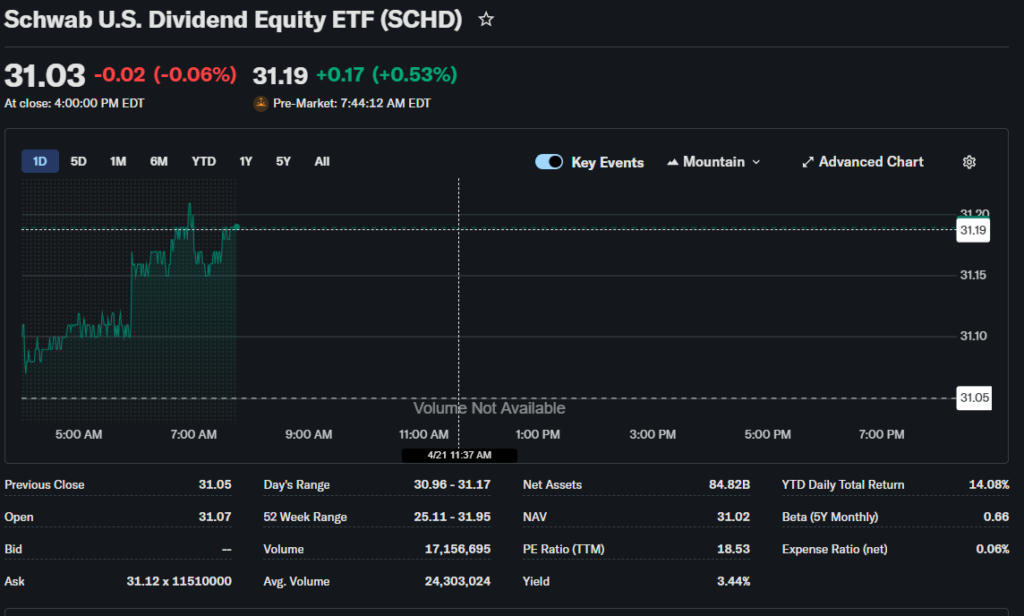This screenshot has width=1024, height=616.
Task: Switch to 5D time range
Action: click(x=78, y=162)
